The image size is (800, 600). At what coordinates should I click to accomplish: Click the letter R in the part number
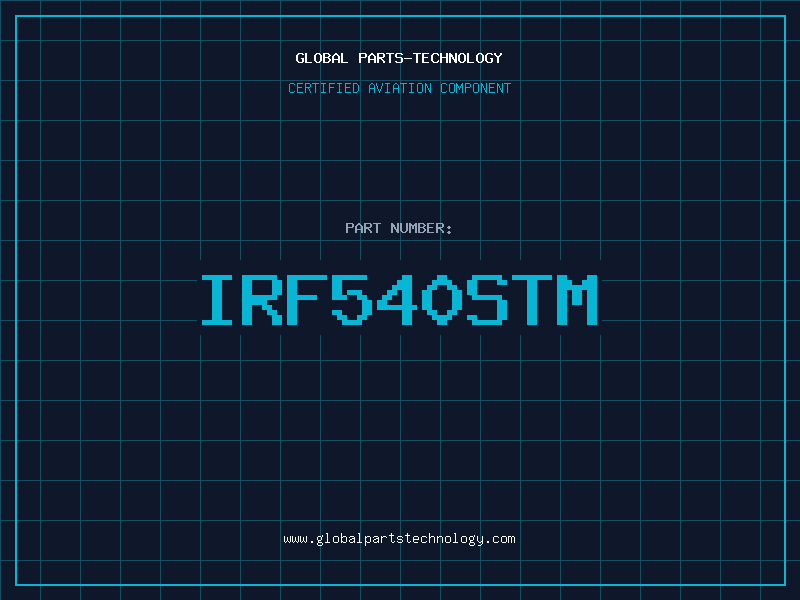point(261,300)
